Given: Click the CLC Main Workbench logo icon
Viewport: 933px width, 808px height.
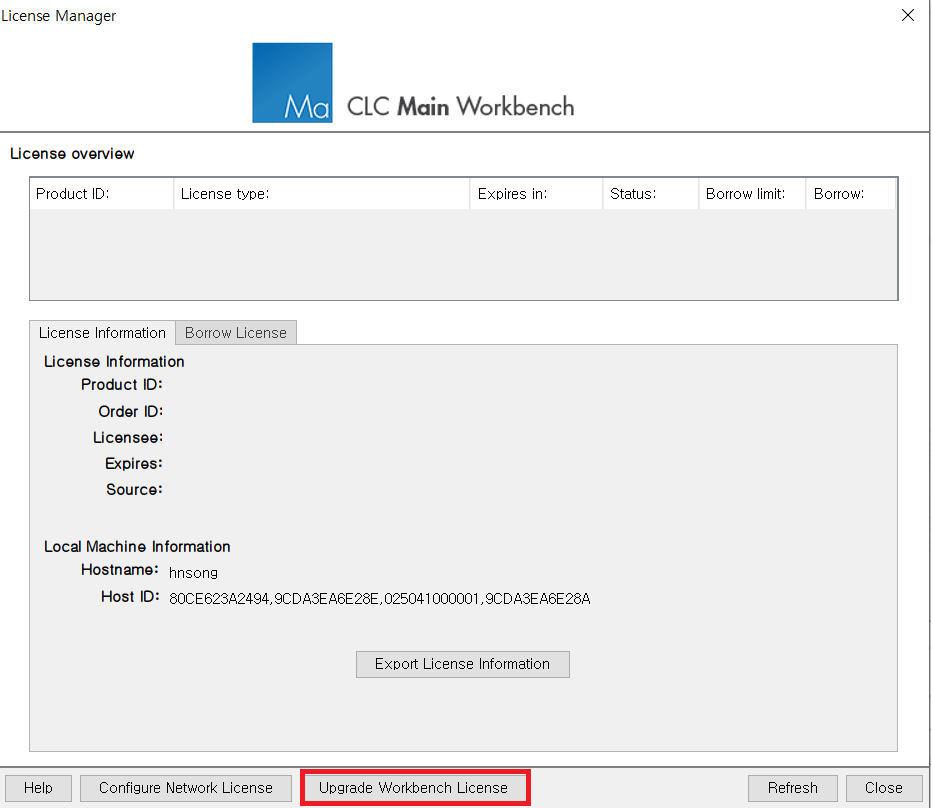Looking at the screenshot, I should tap(292, 83).
